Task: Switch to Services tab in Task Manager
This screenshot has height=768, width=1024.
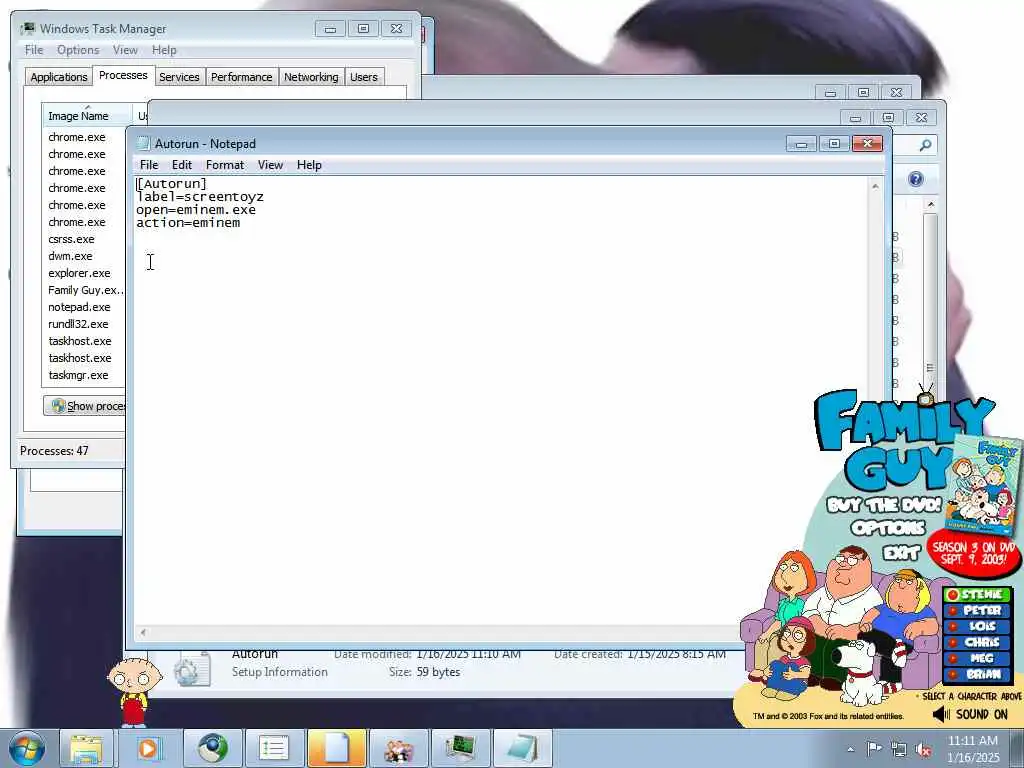Action: click(179, 77)
